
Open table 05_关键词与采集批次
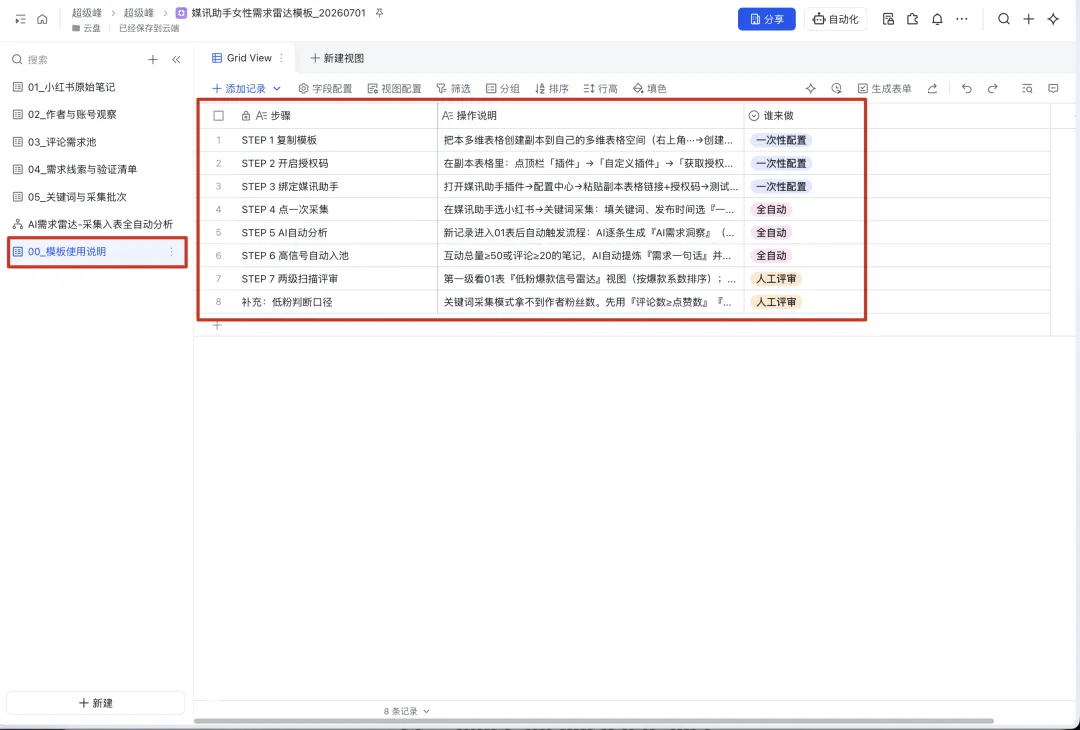coord(96,197)
